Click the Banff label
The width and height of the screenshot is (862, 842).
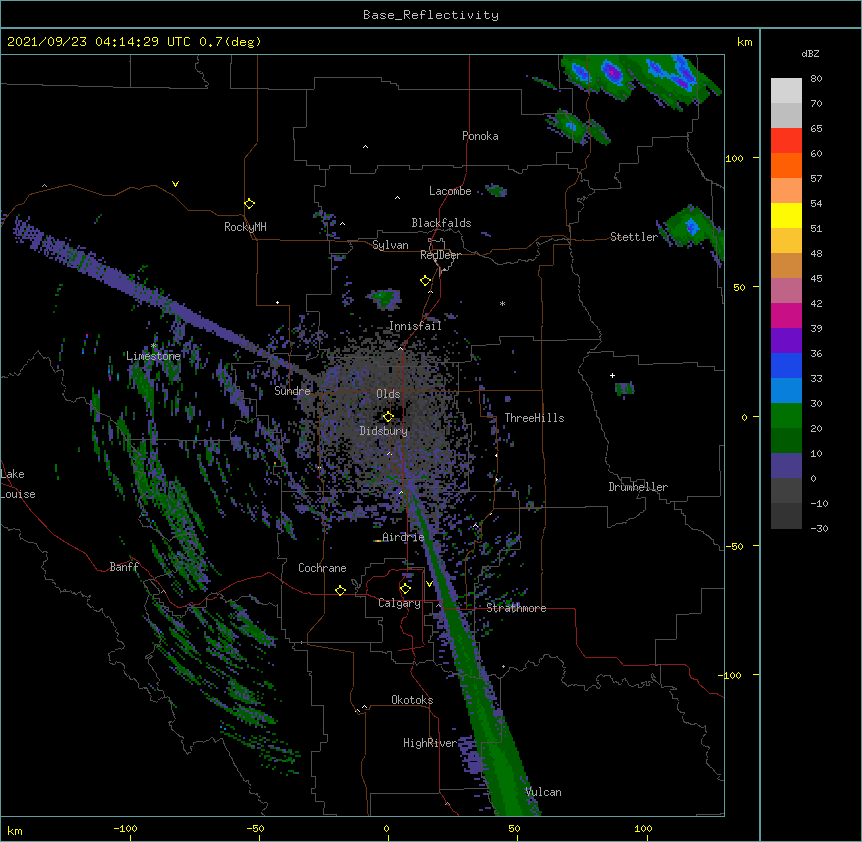tap(124, 567)
